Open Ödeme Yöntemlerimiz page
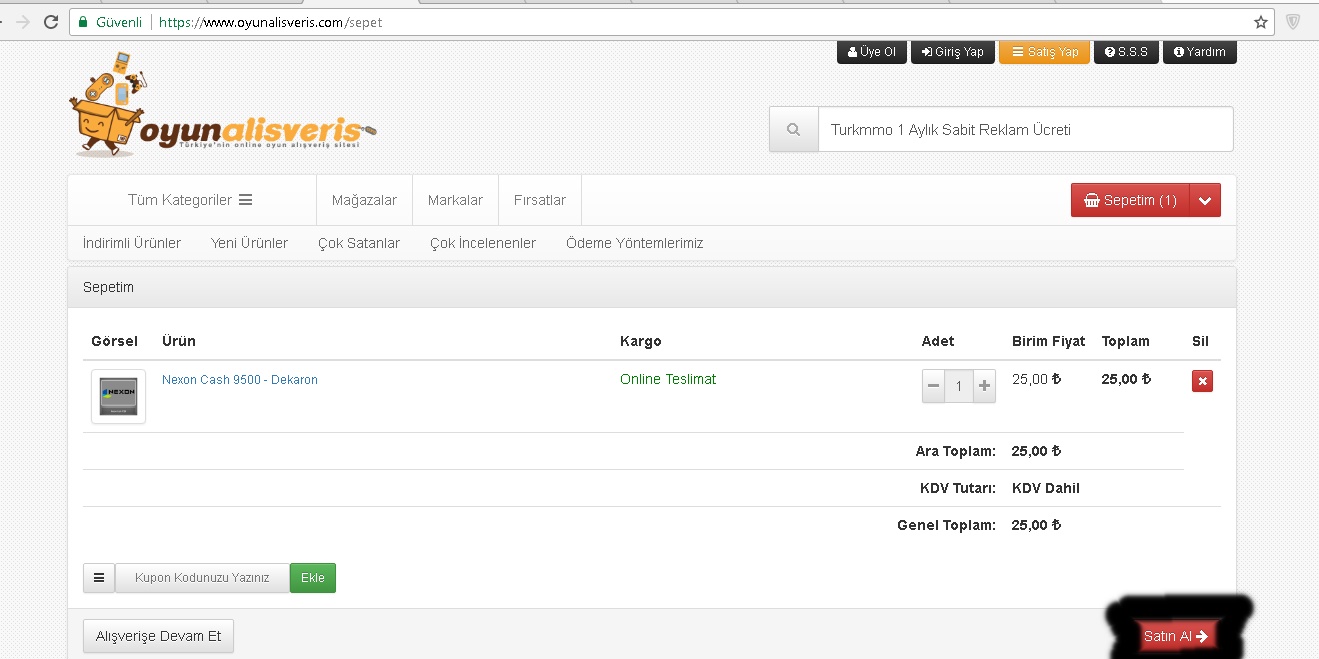1319x659 pixels. point(634,243)
